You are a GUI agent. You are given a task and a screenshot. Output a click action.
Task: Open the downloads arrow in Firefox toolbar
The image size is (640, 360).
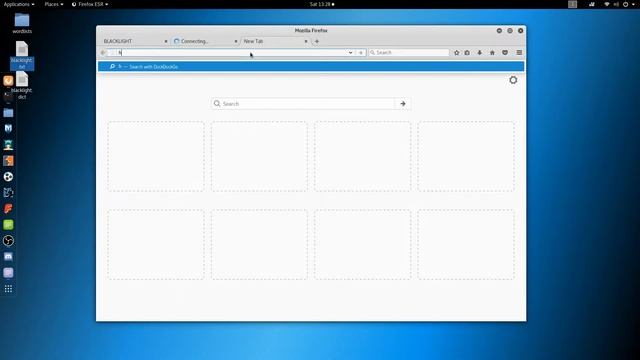[480, 53]
